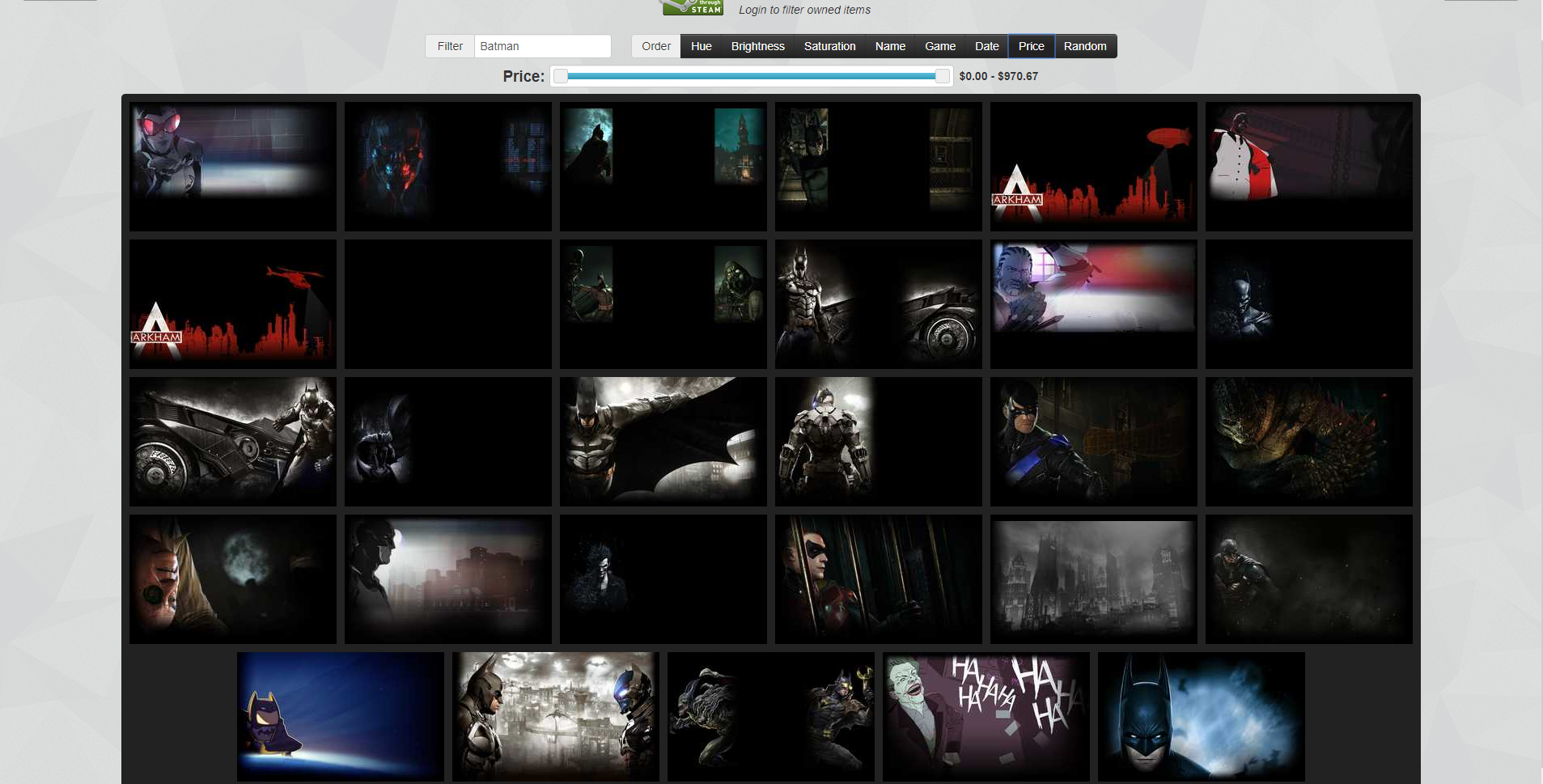Screen dimensions: 1543x784
Task: Select Batman silhouette with green clock tower background
Action: pyautogui.click(x=663, y=167)
